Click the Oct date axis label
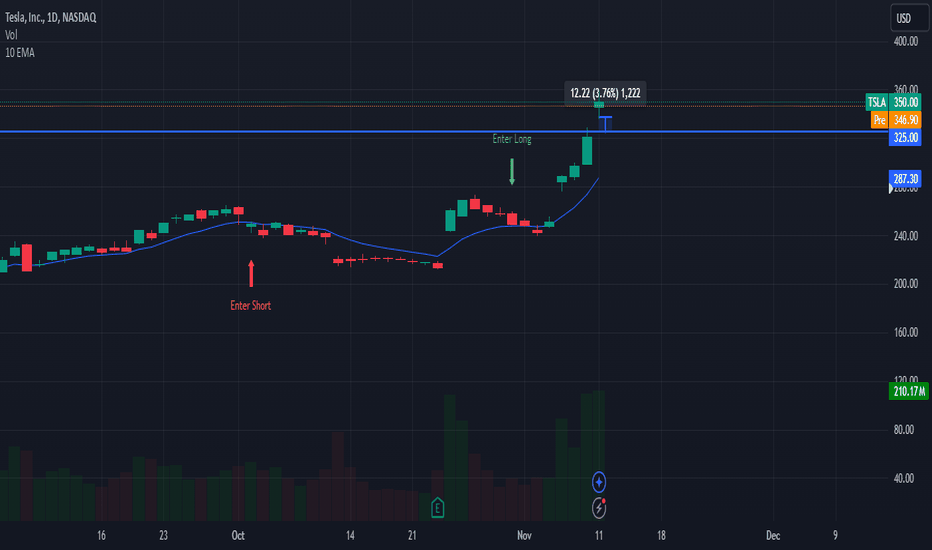Screen dimensions: 932x550 [x=238, y=535]
